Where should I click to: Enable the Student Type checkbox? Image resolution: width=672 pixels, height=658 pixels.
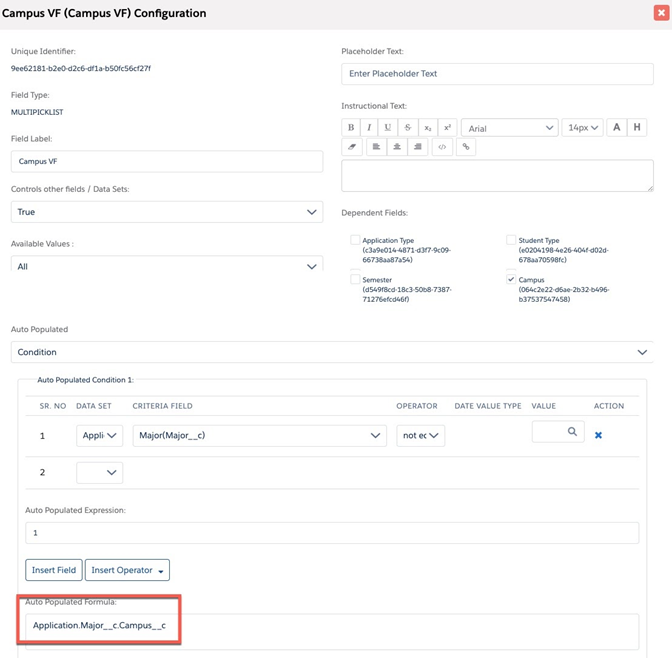pos(511,240)
